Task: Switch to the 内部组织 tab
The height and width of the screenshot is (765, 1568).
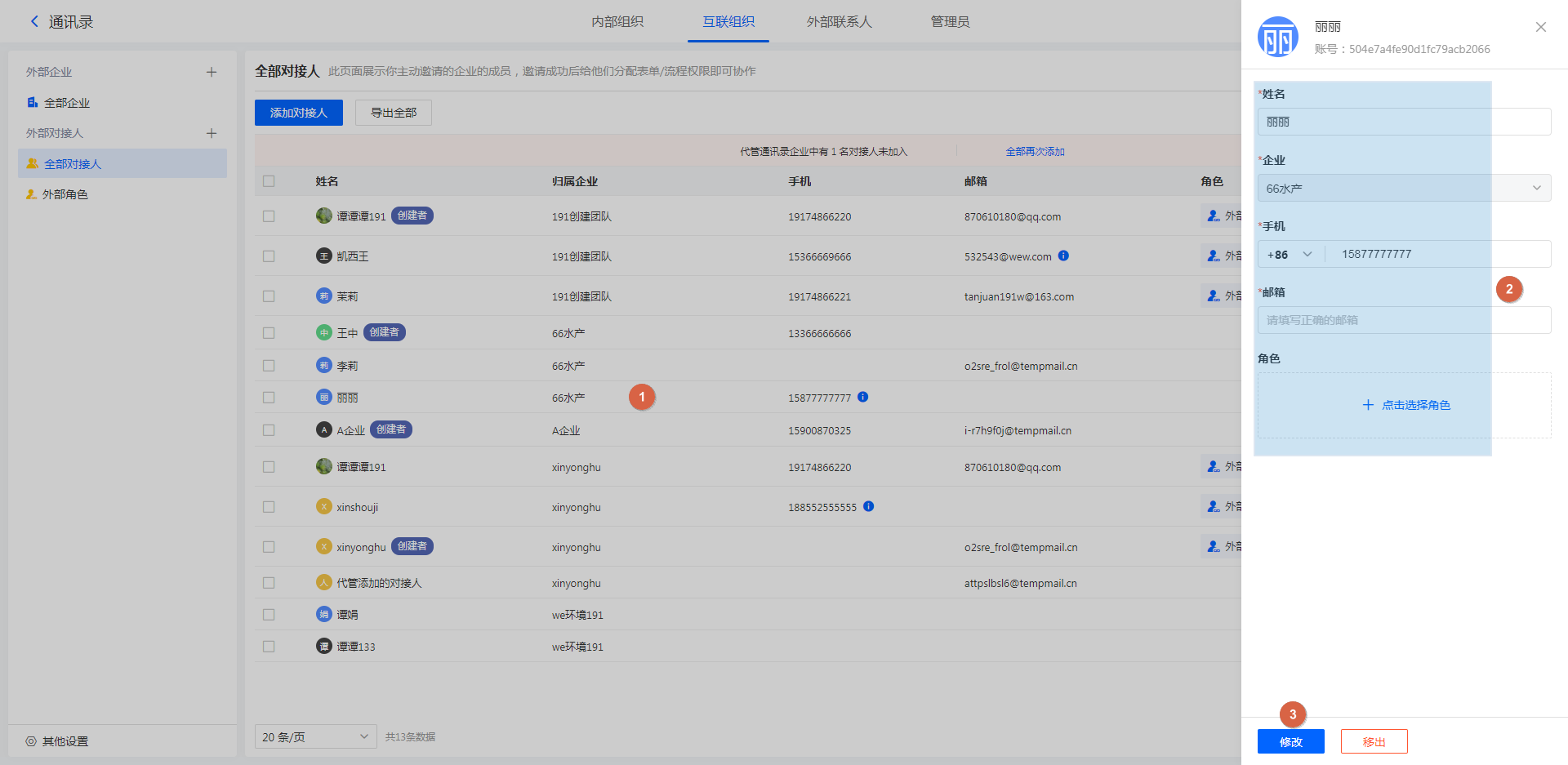Action: pyautogui.click(x=617, y=22)
